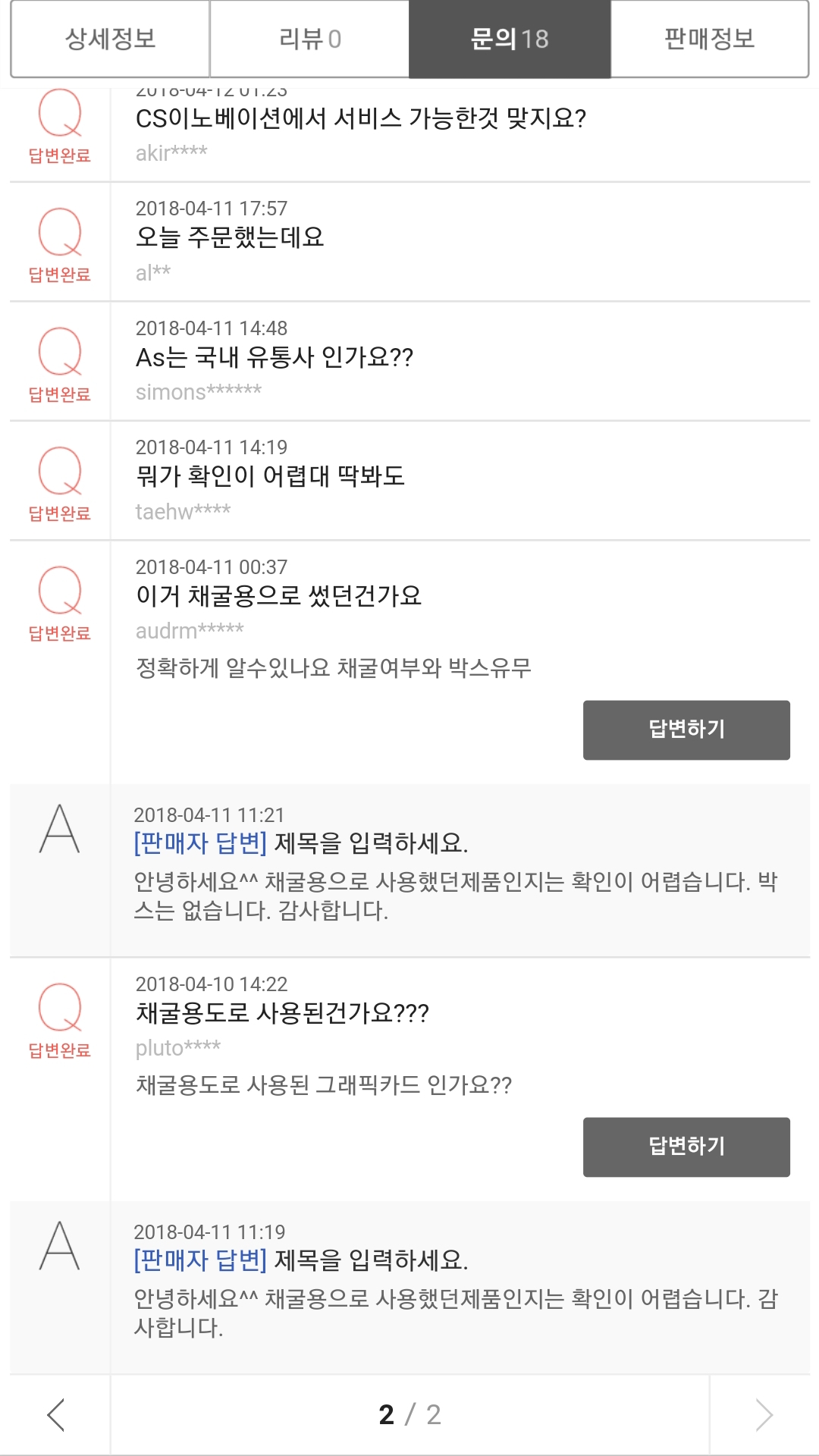This screenshot has width=819, height=1456.
Task: Go to next page with right arrow
Action: [x=763, y=1414]
